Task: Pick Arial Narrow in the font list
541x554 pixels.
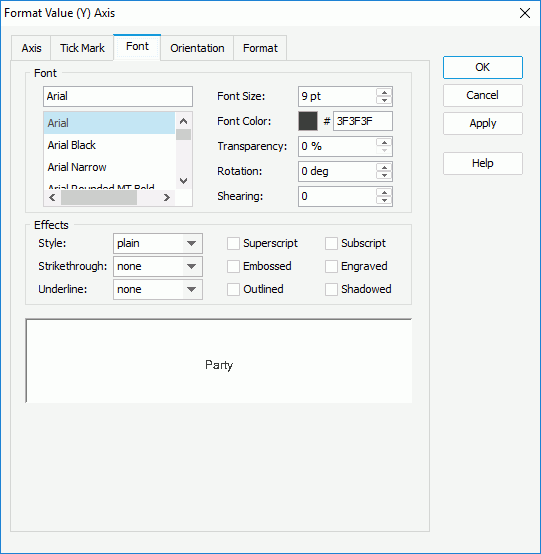Action: coord(109,167)
